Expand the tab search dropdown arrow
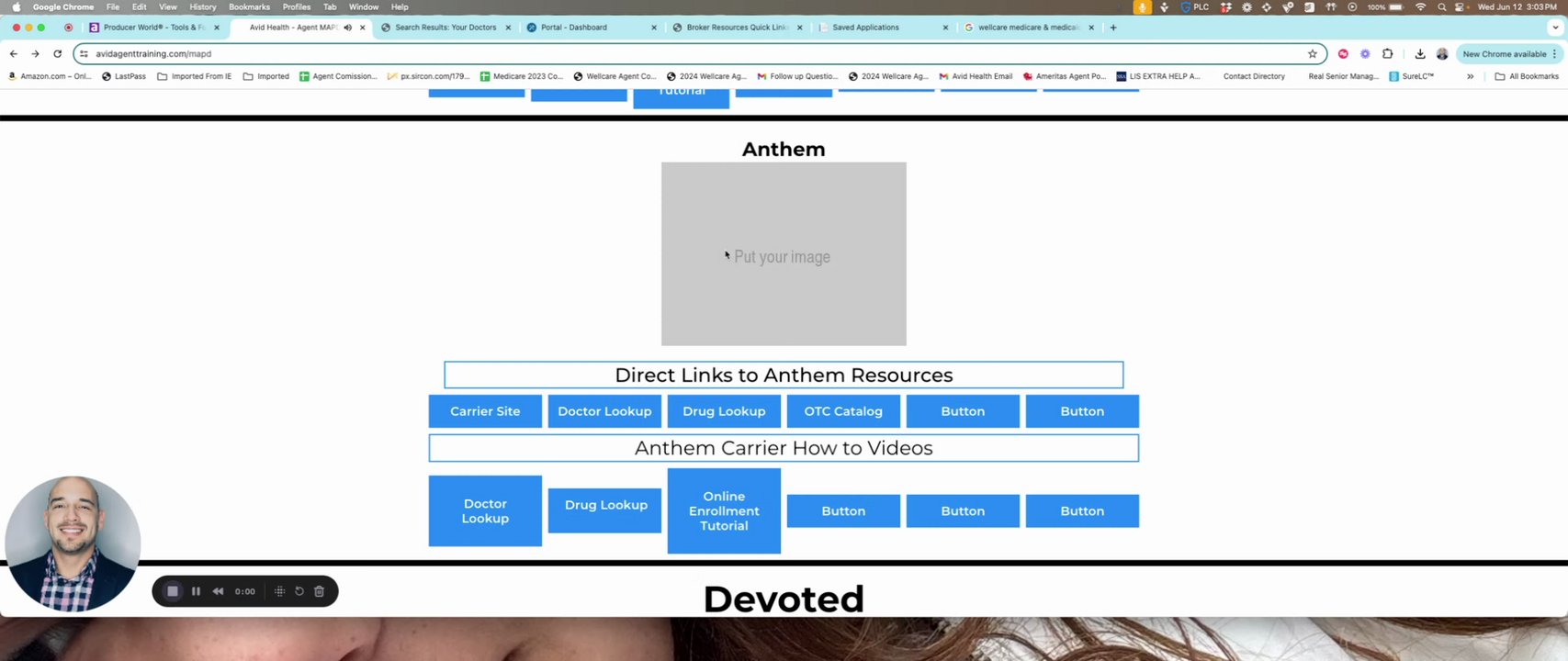The height and width of the screenshot is (661, 1568). coord(1555,28)
